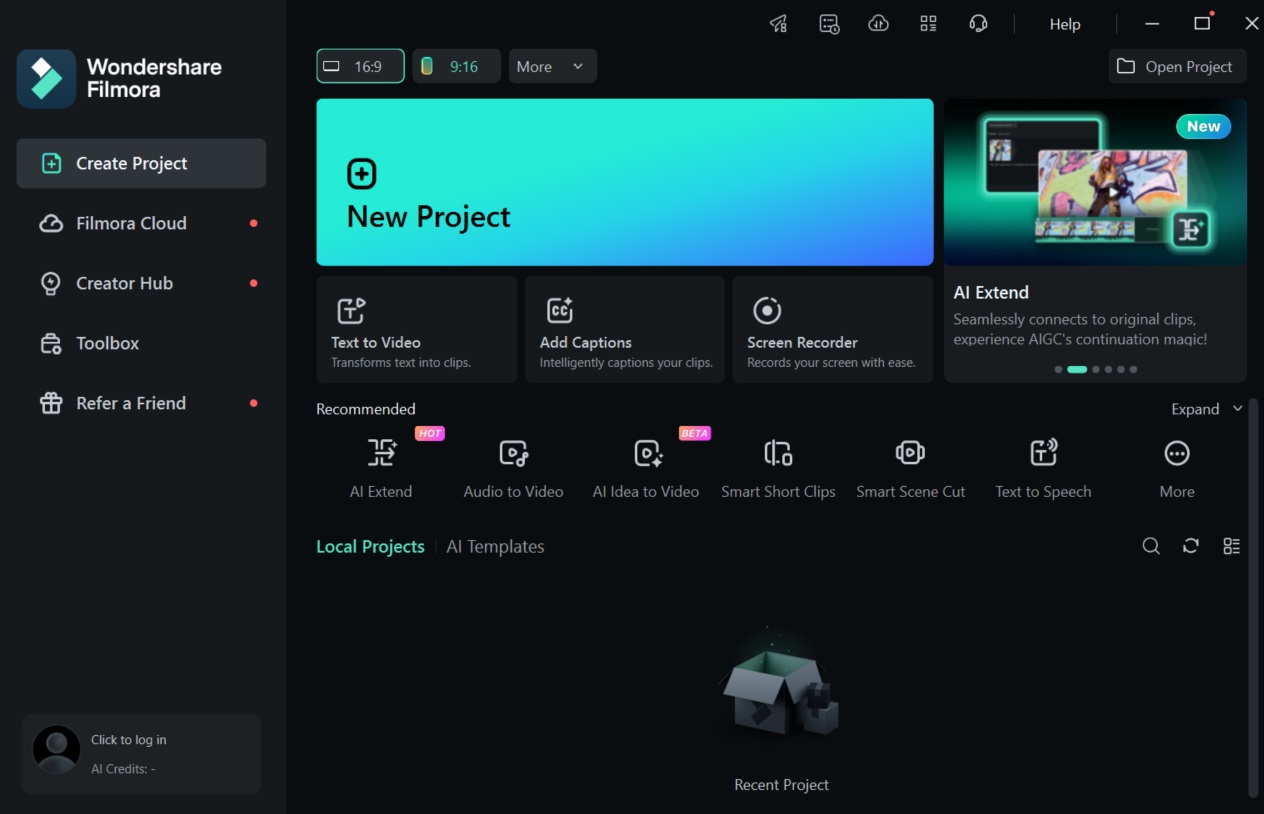
Task: Open Smart Scene Cut tool
Action: (910, 454)
